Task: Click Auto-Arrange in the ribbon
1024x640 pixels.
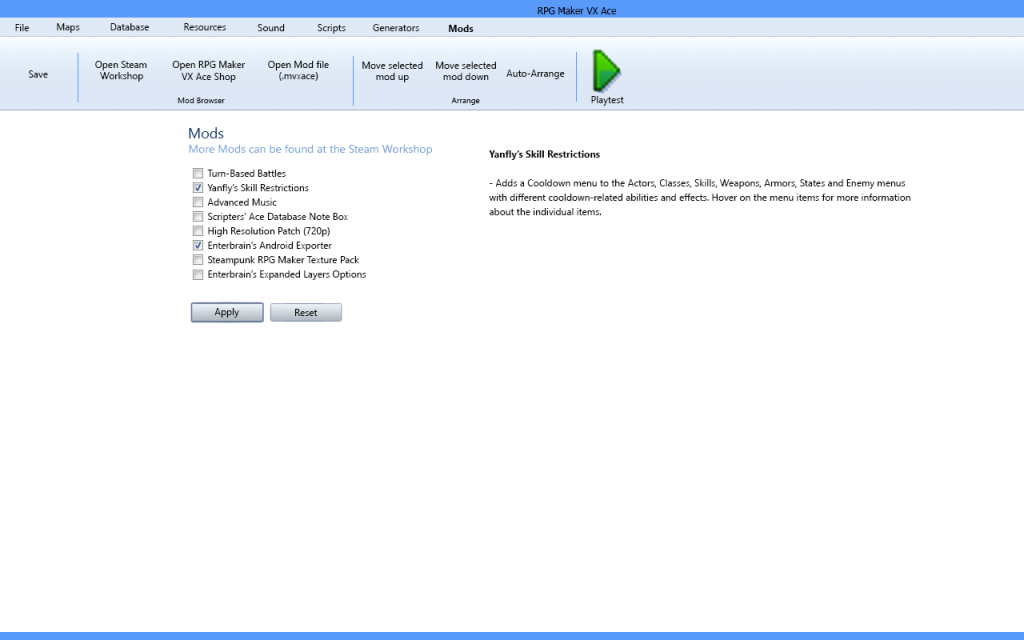Action: coord(535,74)
